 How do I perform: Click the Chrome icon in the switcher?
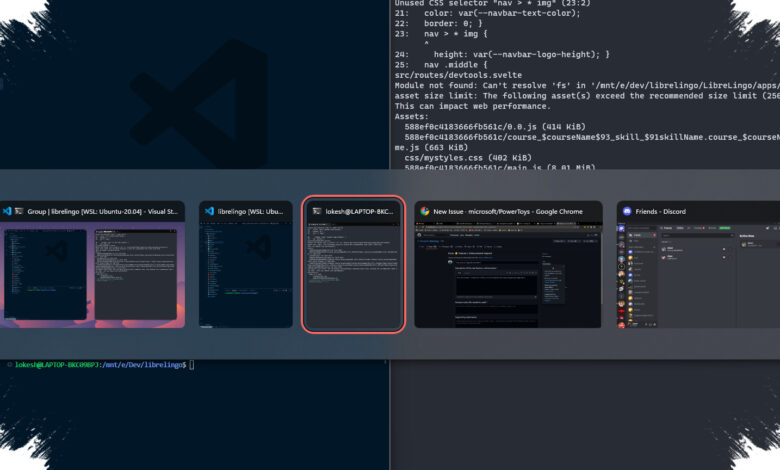click(x=425, y=211)
